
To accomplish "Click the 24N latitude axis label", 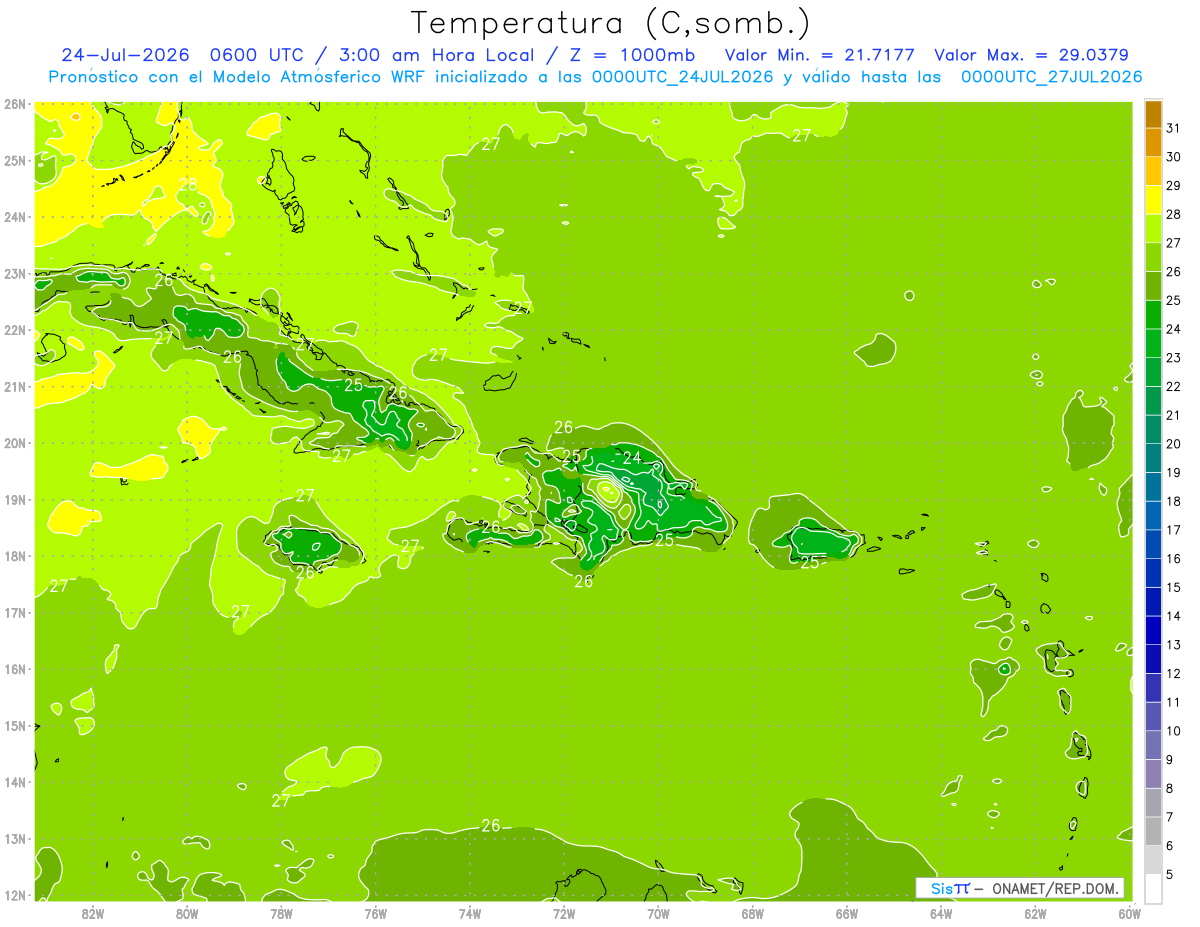I will point(15,217).
